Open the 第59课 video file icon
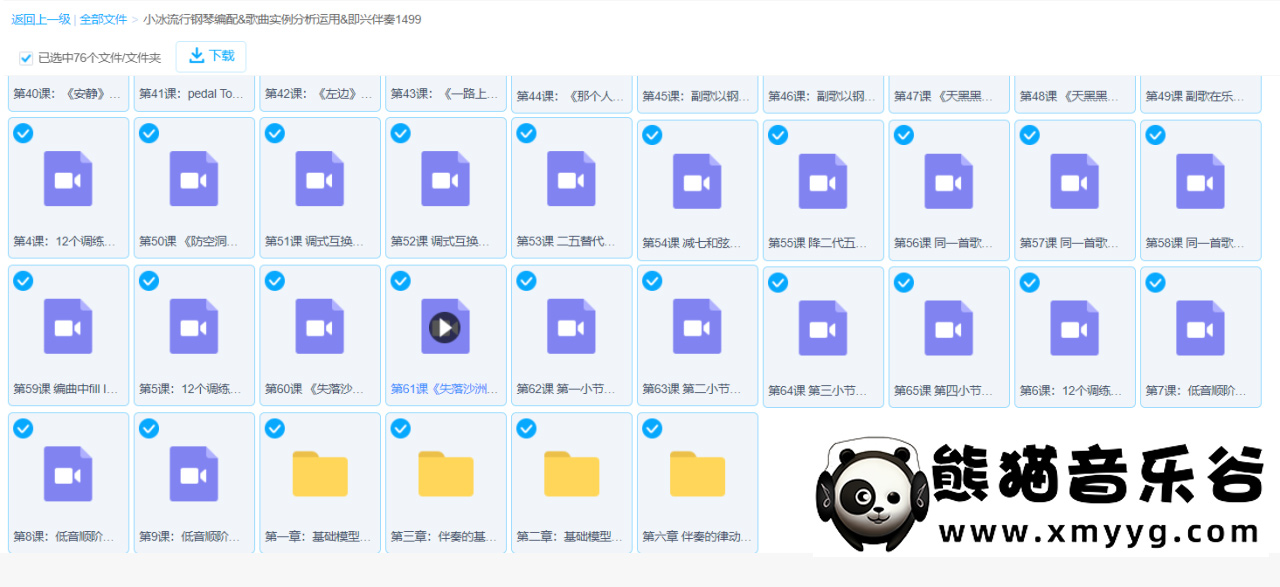 click(x=68, y=327)
